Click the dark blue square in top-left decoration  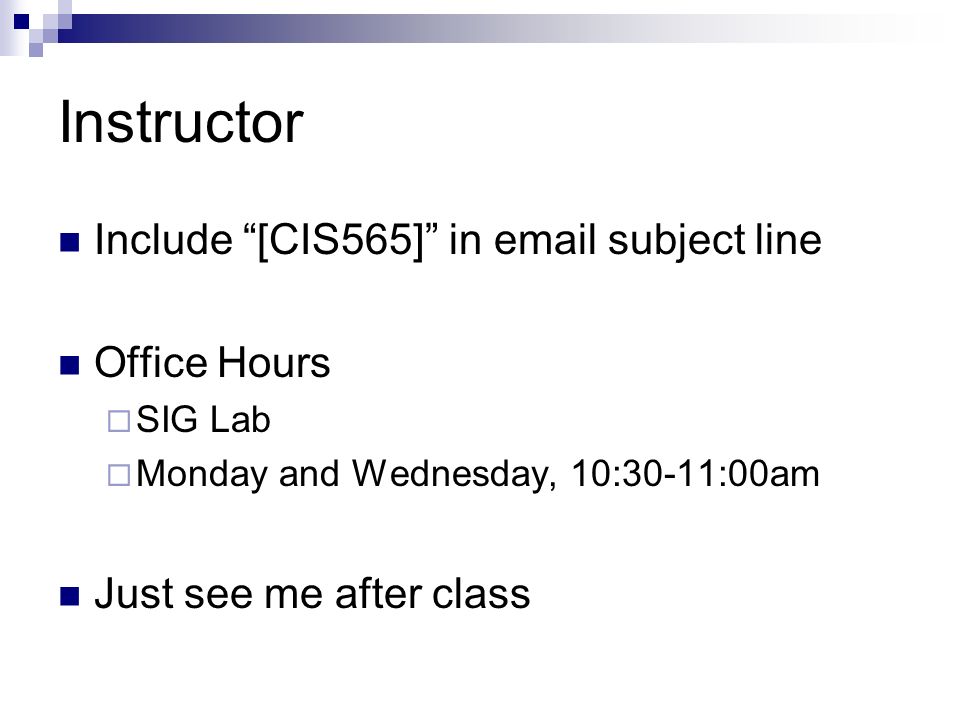(x=21, y=22)
